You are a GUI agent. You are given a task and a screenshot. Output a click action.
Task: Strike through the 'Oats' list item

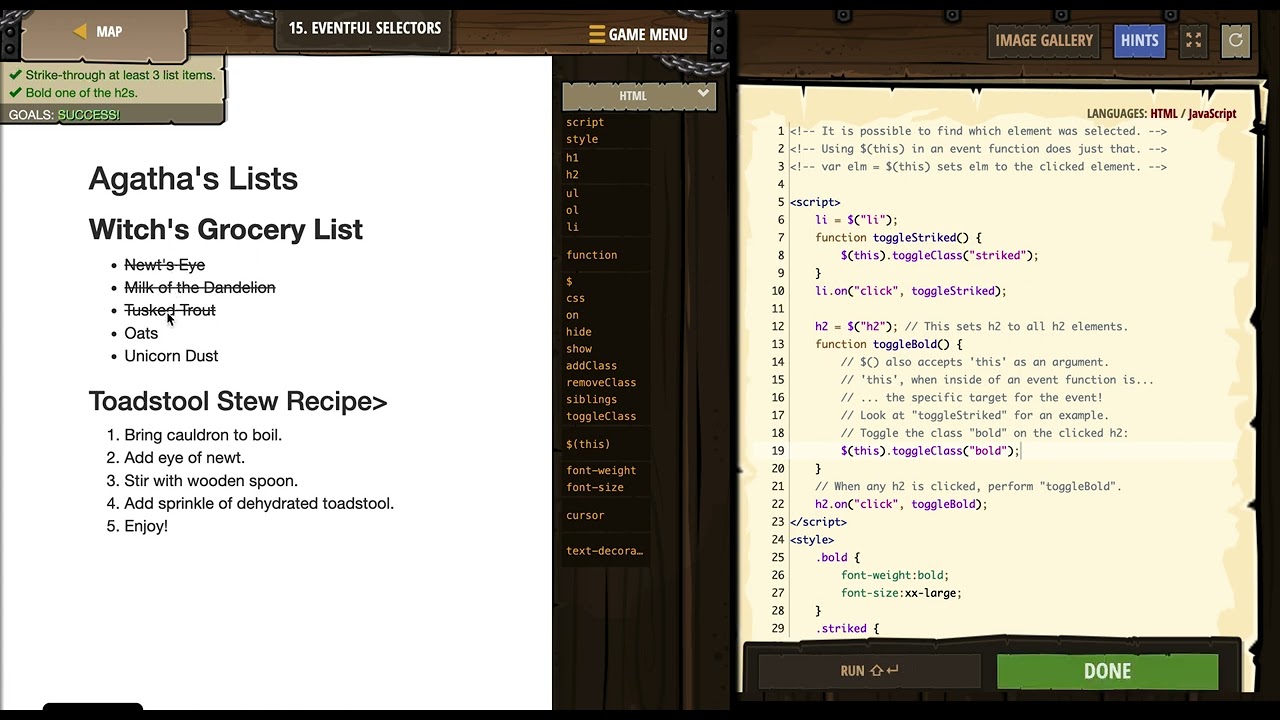141,334
